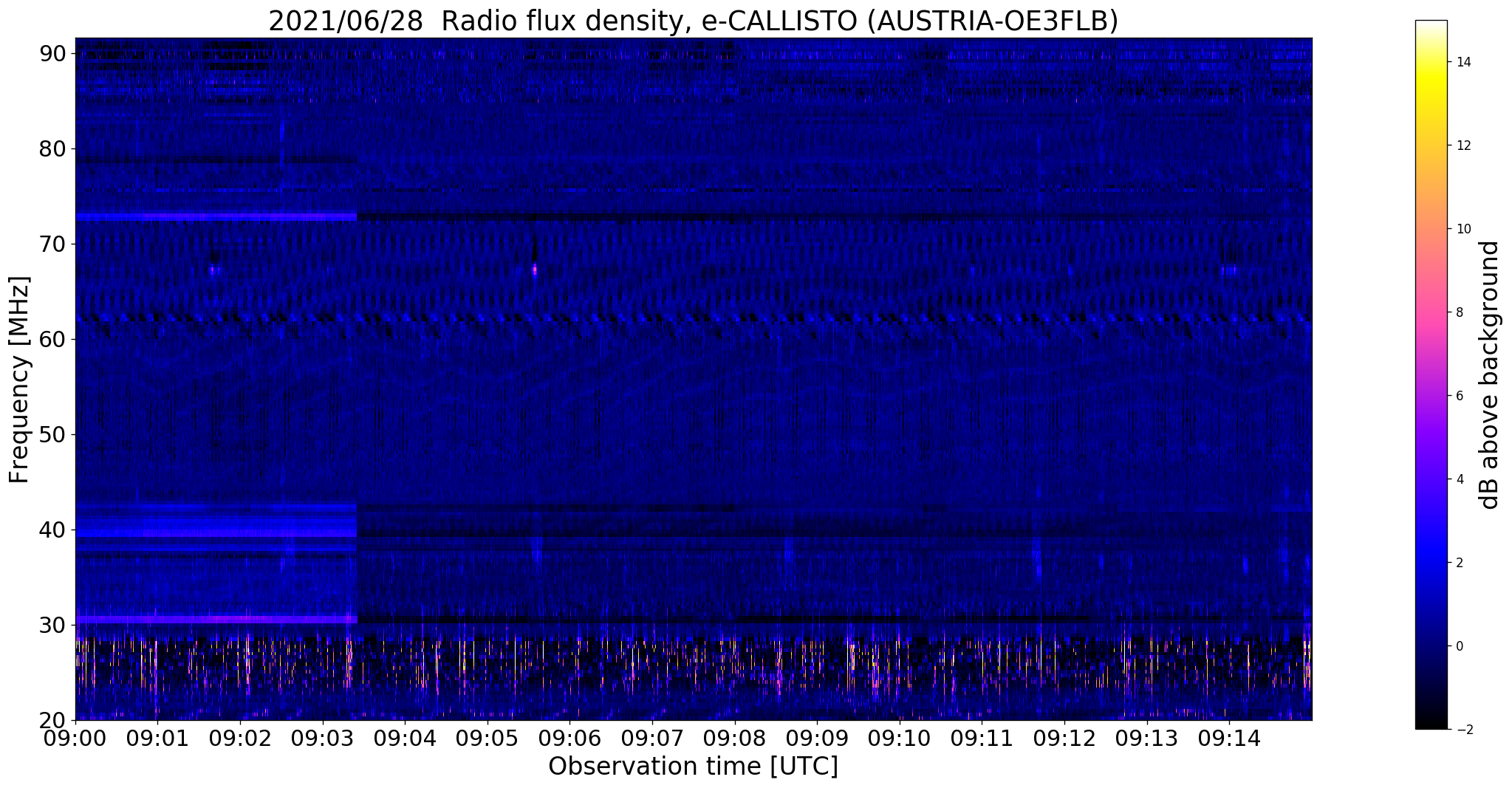Select the 09:14 time tick label
Viewport: 1512px width, 788px height.
coord(1228,738)
